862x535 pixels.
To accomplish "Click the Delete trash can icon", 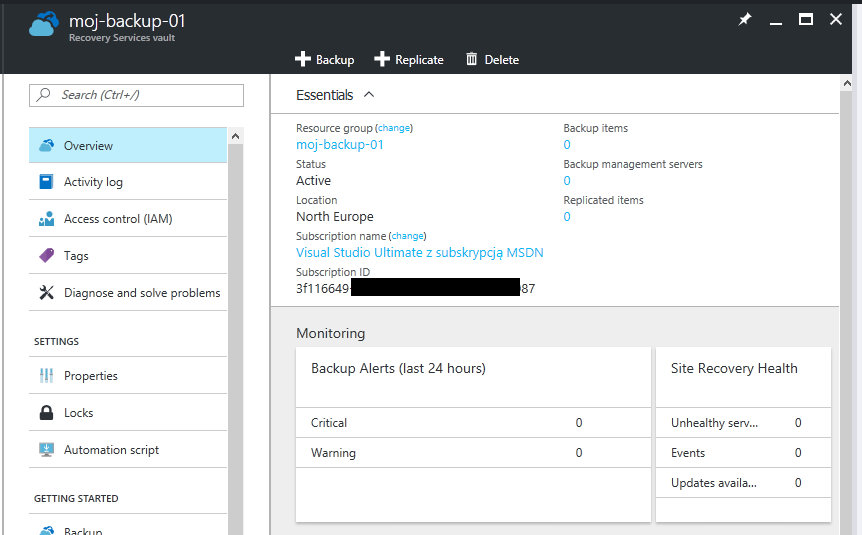I will [x=472, y=59].
